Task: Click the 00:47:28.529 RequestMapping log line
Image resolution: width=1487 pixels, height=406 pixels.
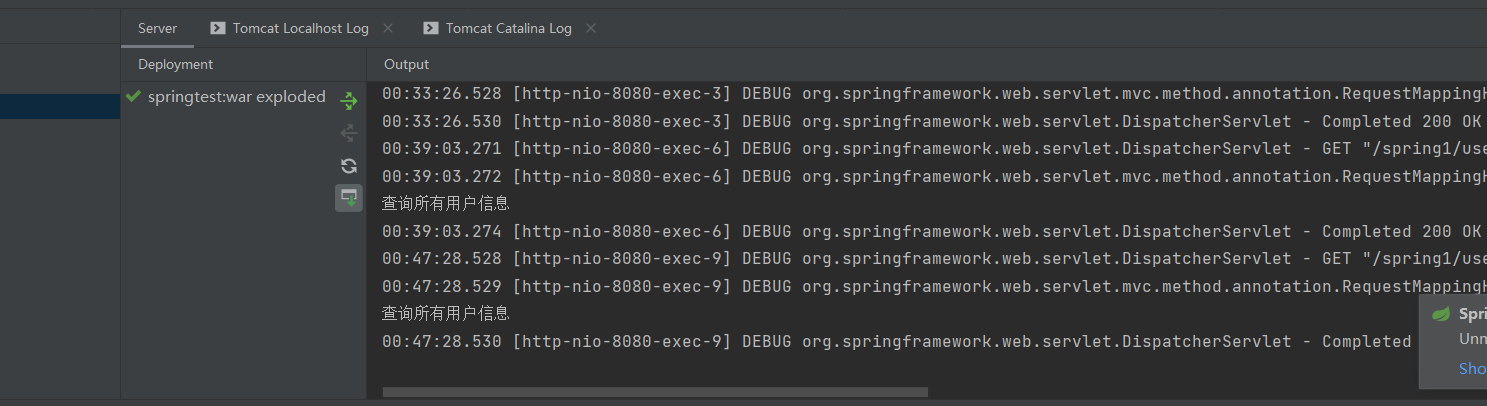Action: tap(934, 286)
